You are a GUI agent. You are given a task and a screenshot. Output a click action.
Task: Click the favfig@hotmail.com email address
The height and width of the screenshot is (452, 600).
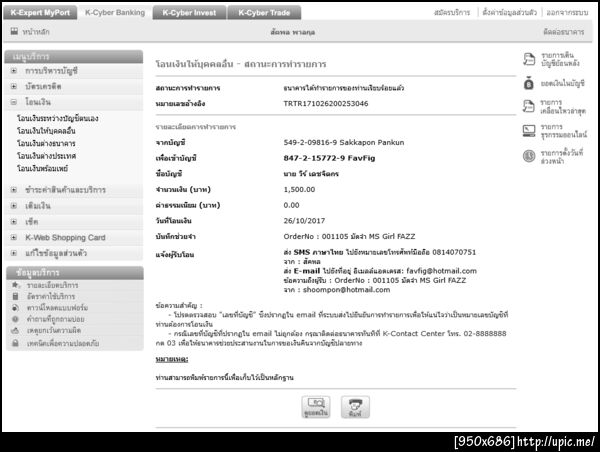click(441, 271)
